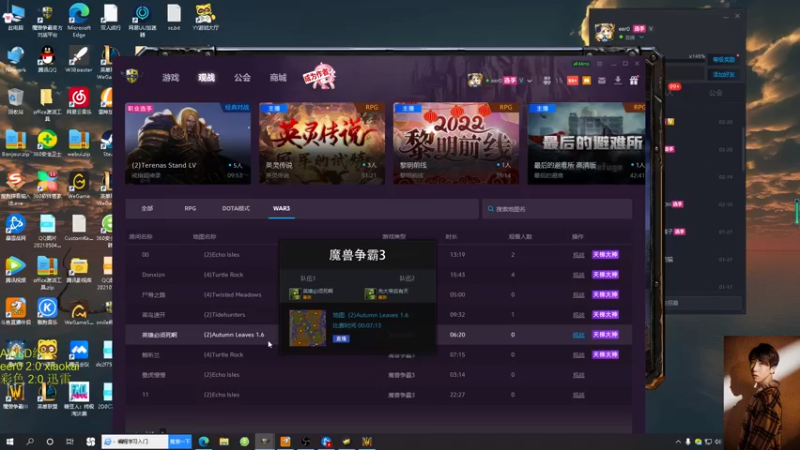Click 天梯大神 badge in 07:15 Turtle Rock row
800x450 pixels.
coord(605,355)
